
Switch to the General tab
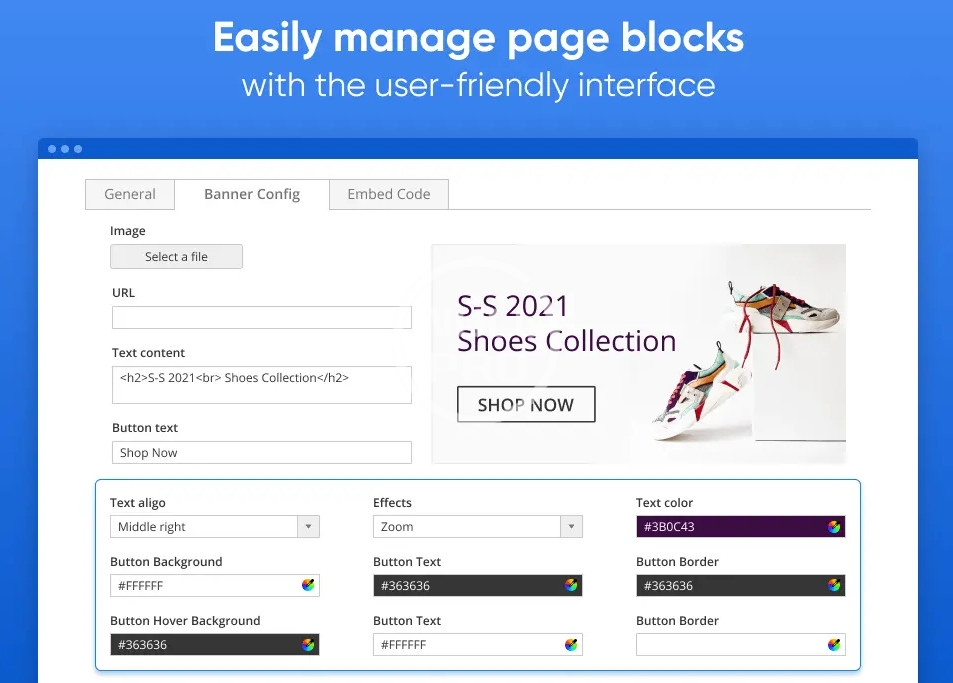pos(130,194)
